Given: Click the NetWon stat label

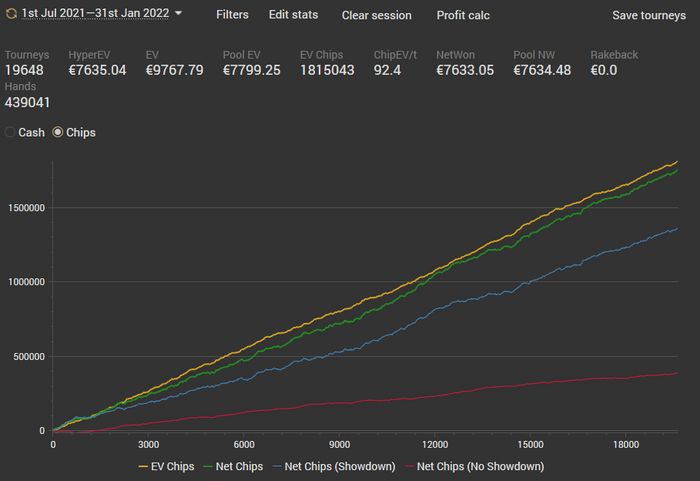Looking at the screenshot, I should (x=455, y=55).
